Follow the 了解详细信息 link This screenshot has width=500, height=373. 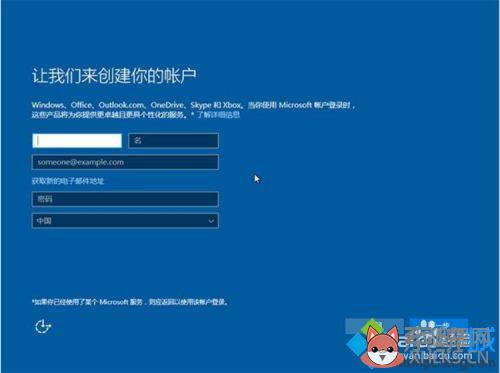(218, 115)
